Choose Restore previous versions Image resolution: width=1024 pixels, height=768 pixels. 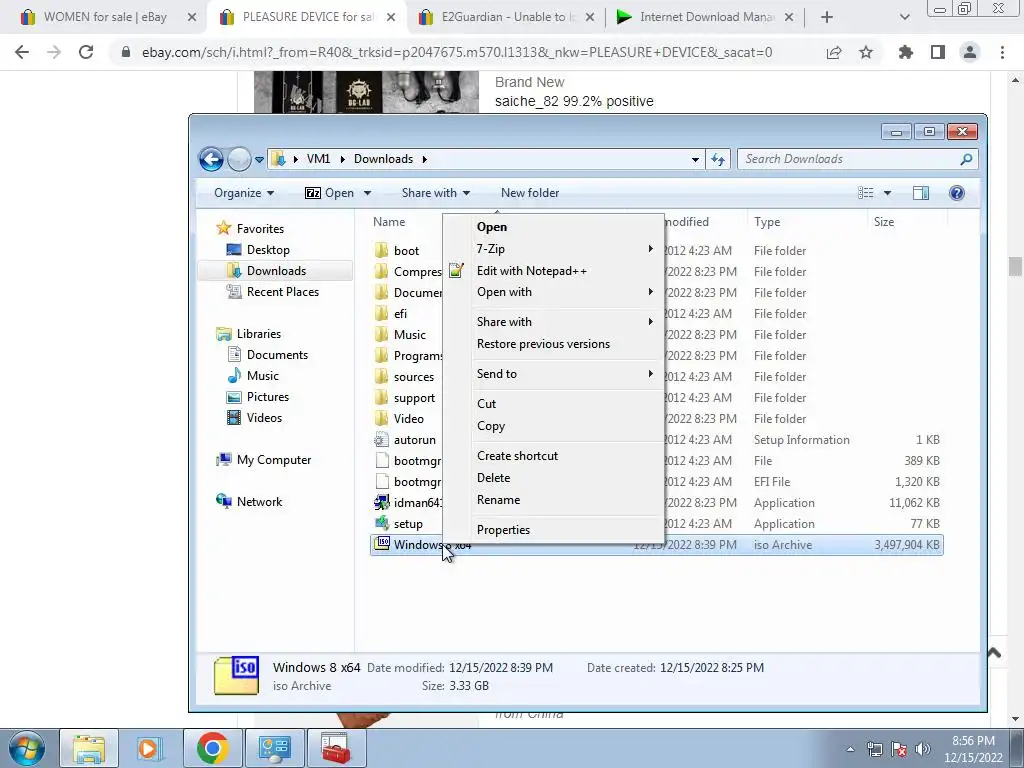(554, 344)
